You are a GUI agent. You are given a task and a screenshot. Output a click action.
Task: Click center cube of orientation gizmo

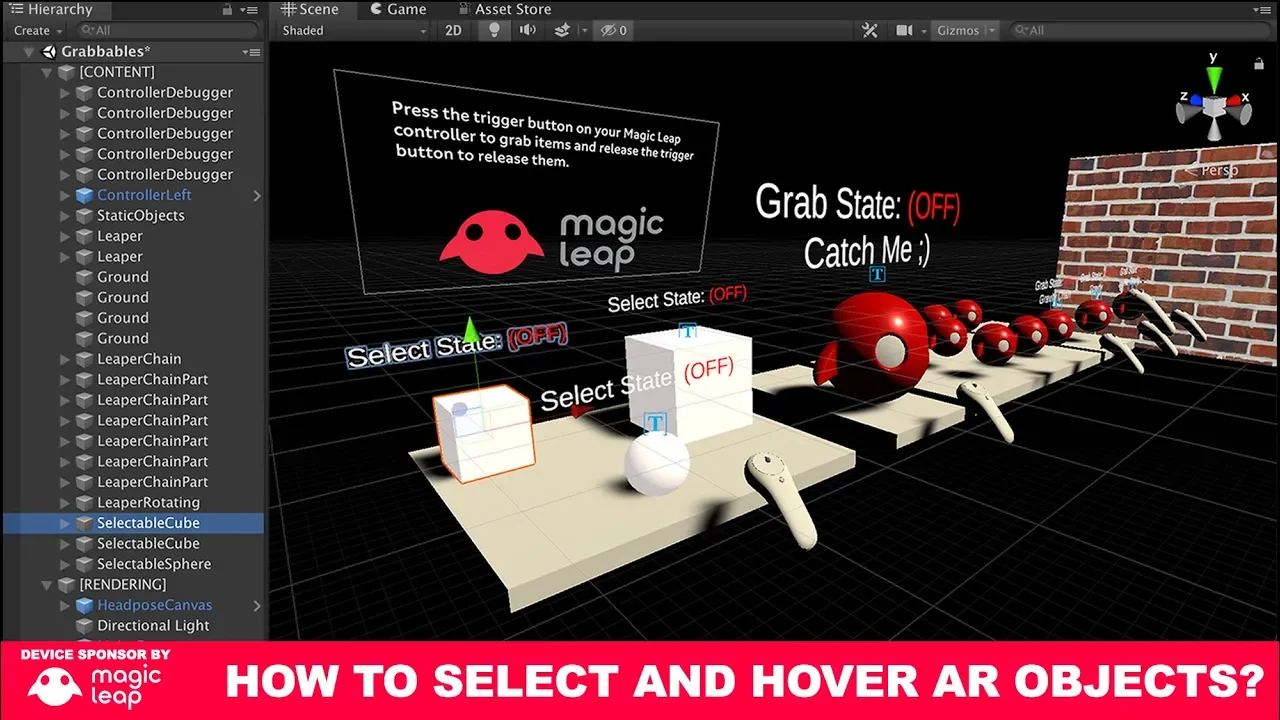tap(1213, 106)
